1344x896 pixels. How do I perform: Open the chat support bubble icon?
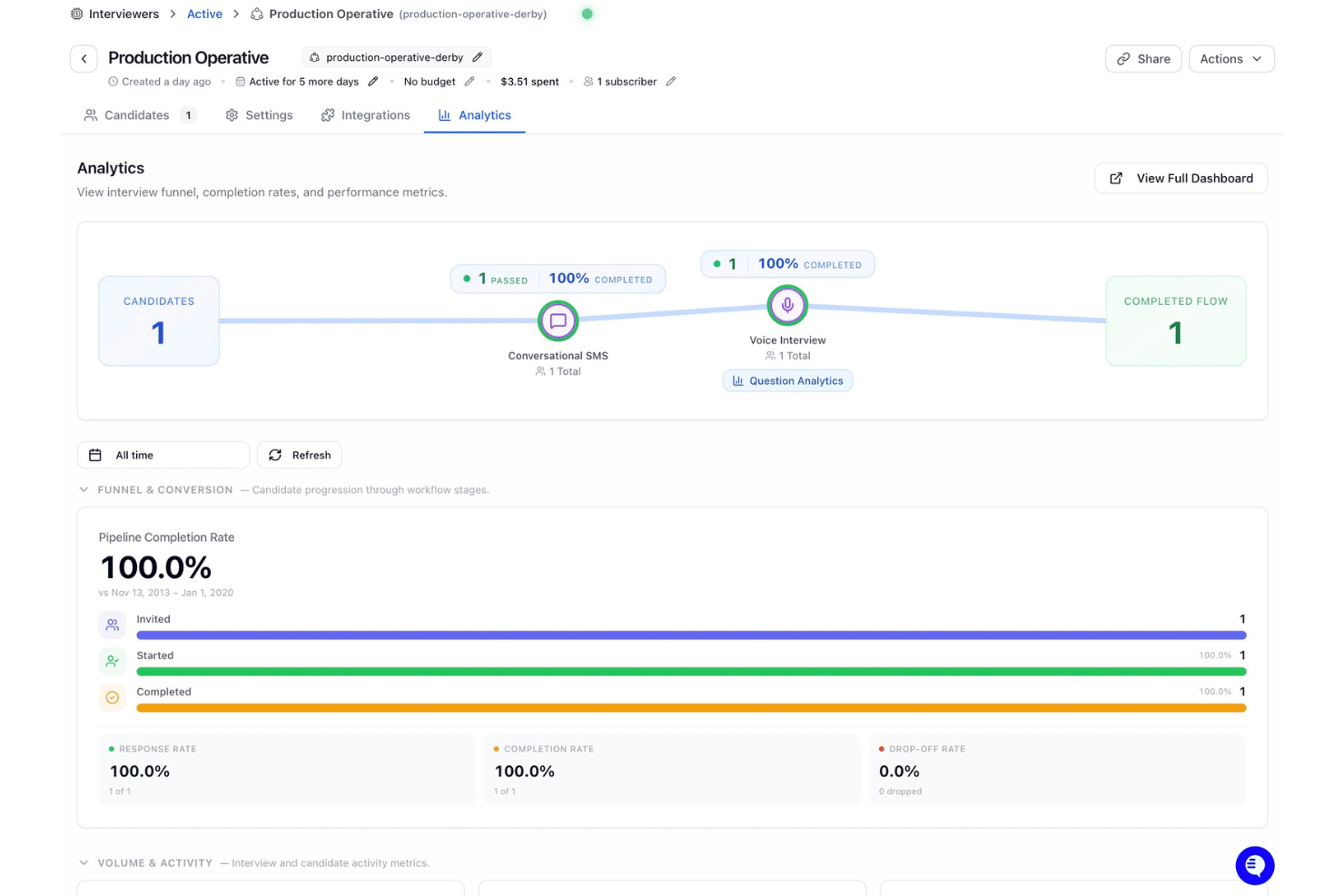1255,865
